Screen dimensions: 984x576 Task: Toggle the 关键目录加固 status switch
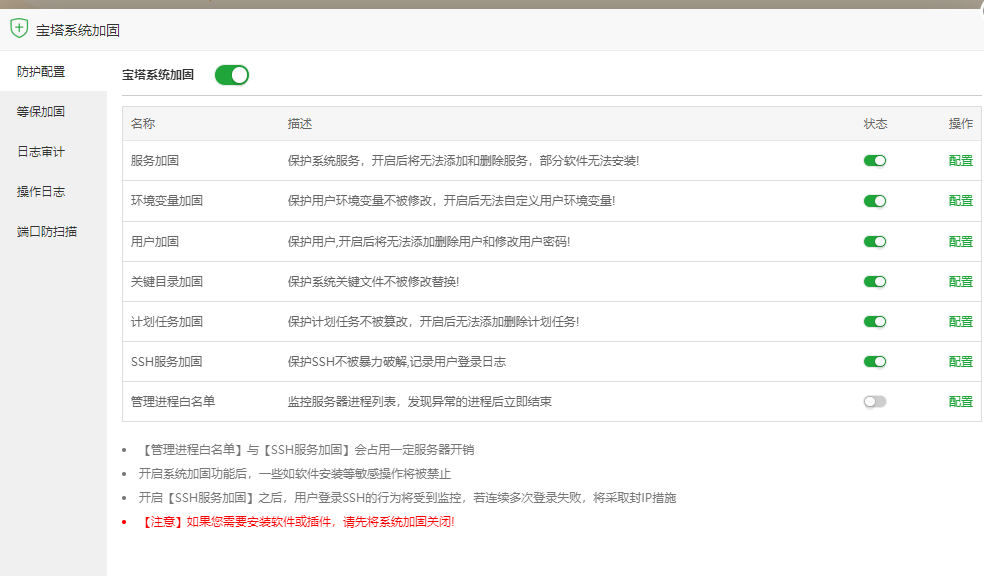tap(875, 282)
